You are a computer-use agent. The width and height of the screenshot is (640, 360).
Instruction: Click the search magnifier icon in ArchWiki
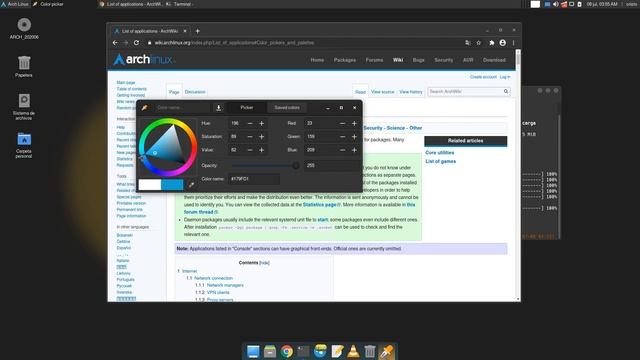pos(506,91)
